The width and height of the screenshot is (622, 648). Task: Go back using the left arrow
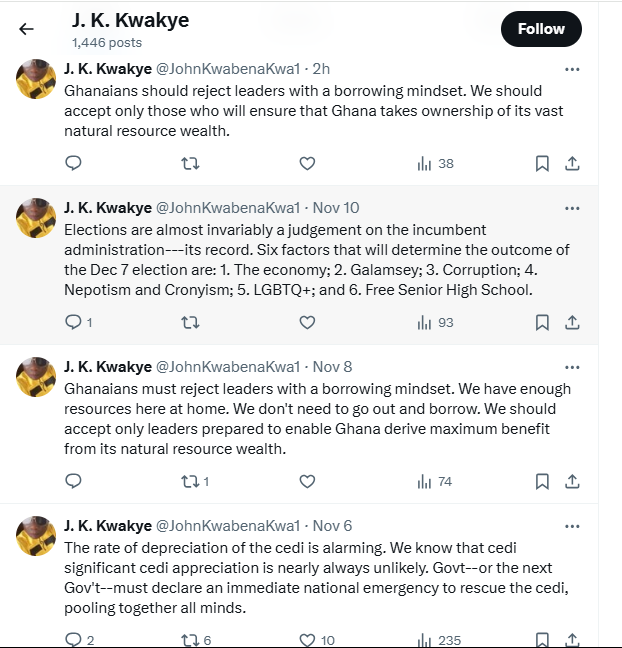tap(26, 29)
